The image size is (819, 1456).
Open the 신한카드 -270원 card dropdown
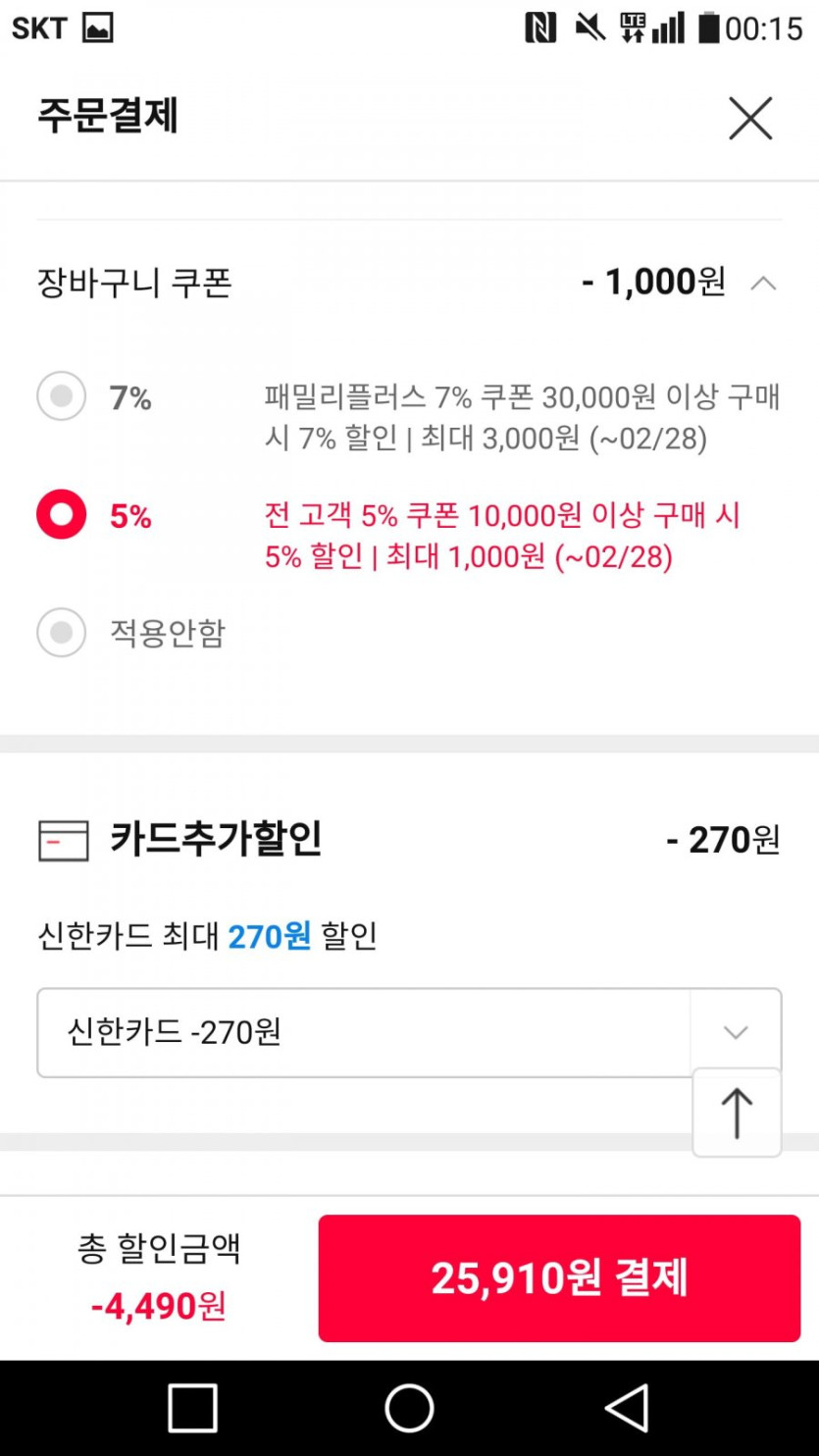point(363,1032)
